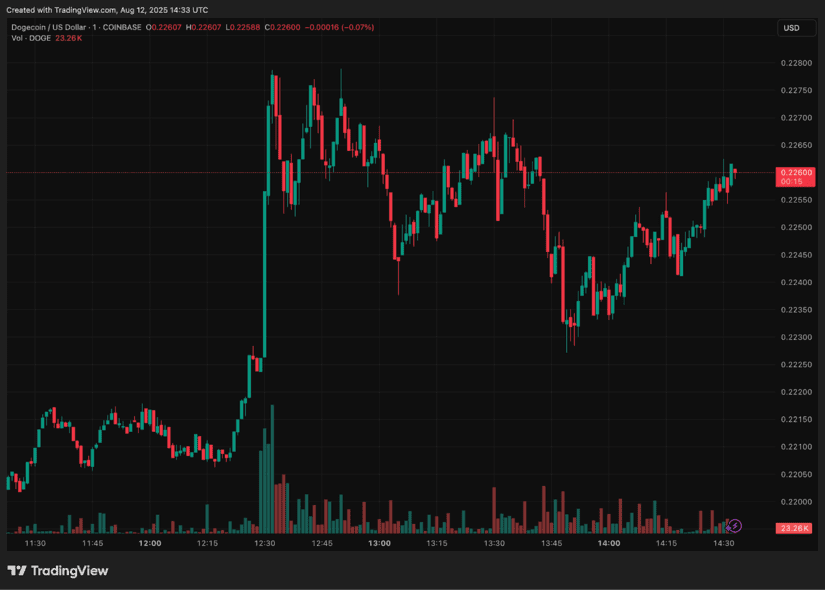Viewport: 825px width, 590px height.
Task: Click the 12:30 time axis label
Action: (265, 543)
